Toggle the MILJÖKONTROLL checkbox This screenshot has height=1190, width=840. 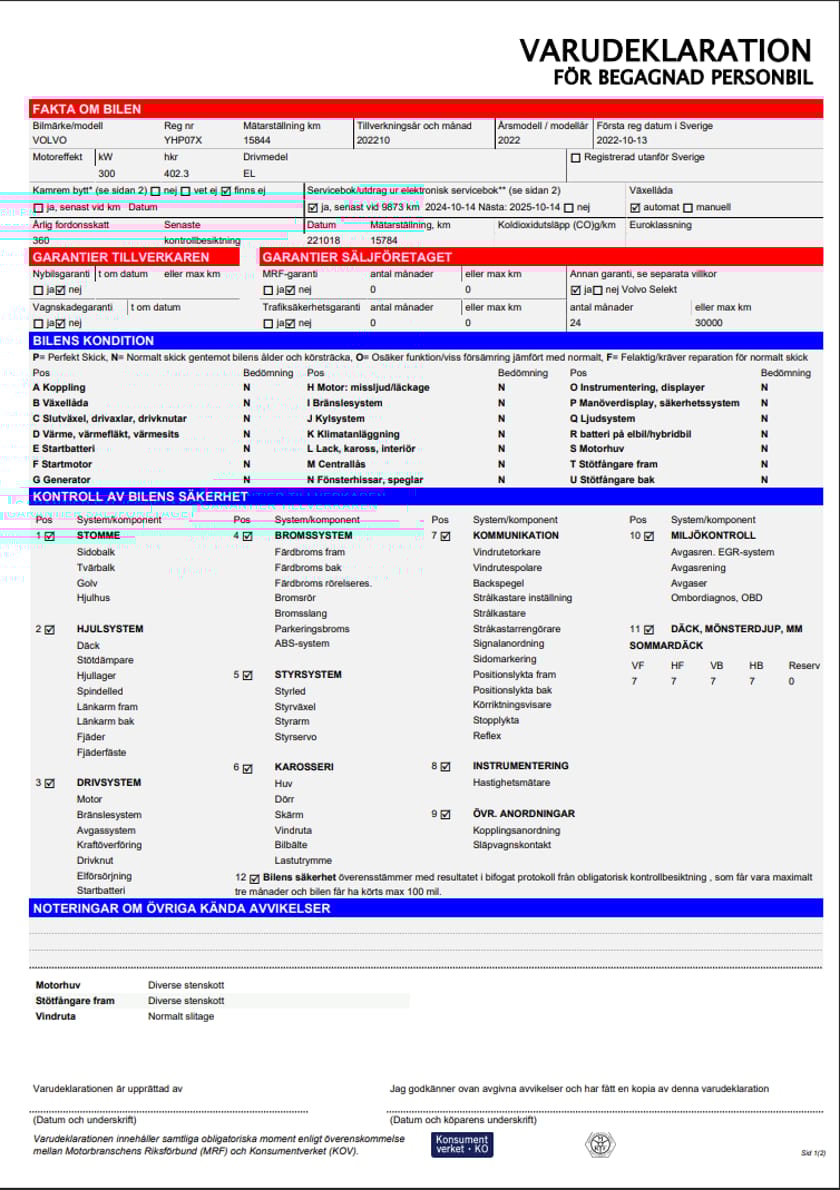(649, 536)
